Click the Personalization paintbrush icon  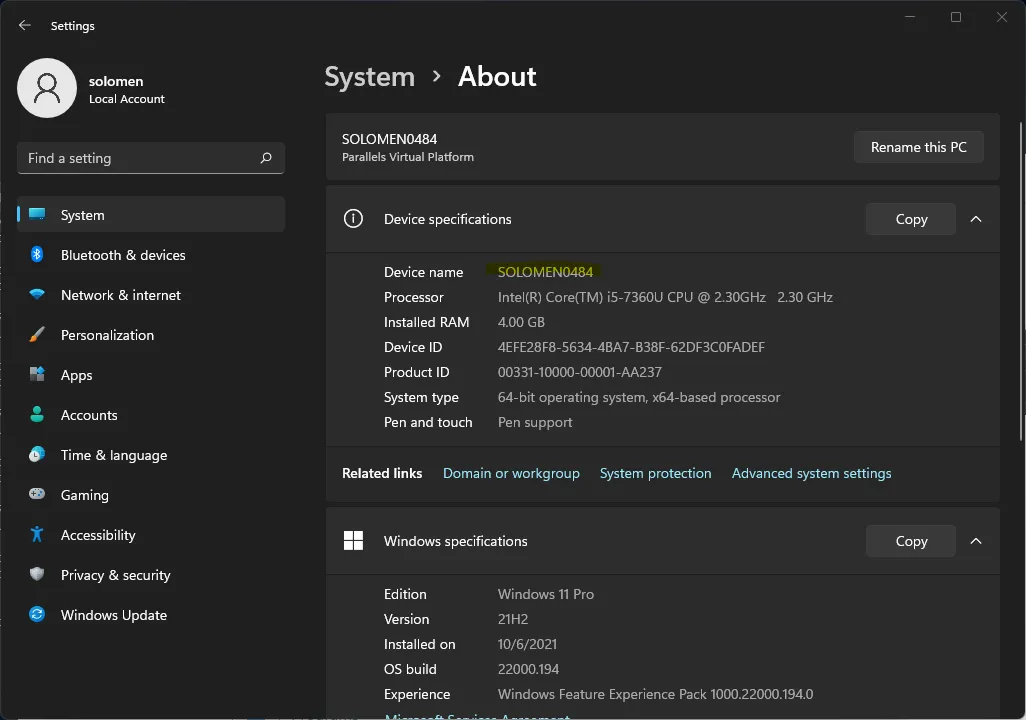(37, 334)
